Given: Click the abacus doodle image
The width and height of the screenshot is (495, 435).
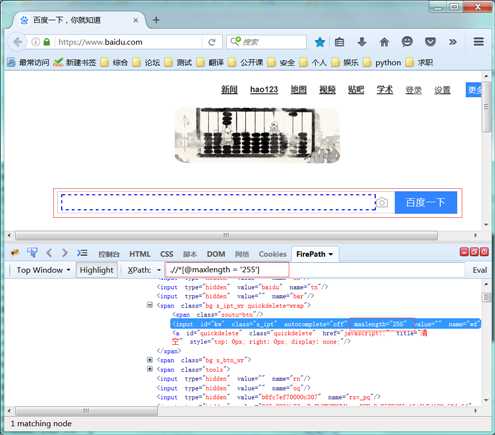Looking at the screenshot, I should (x=257, y=135).
